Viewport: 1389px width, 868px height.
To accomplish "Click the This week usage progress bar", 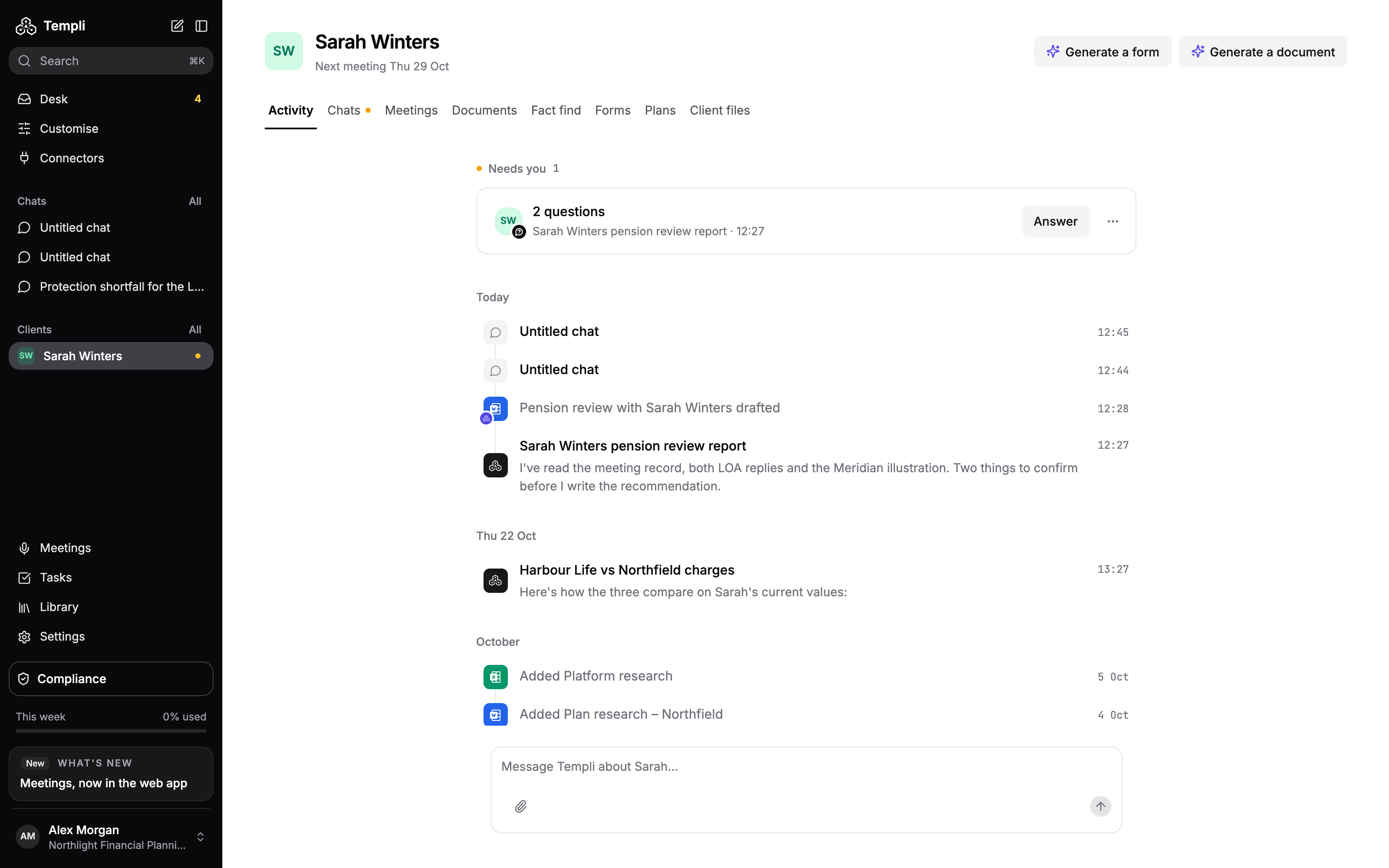I will point(111,731).
